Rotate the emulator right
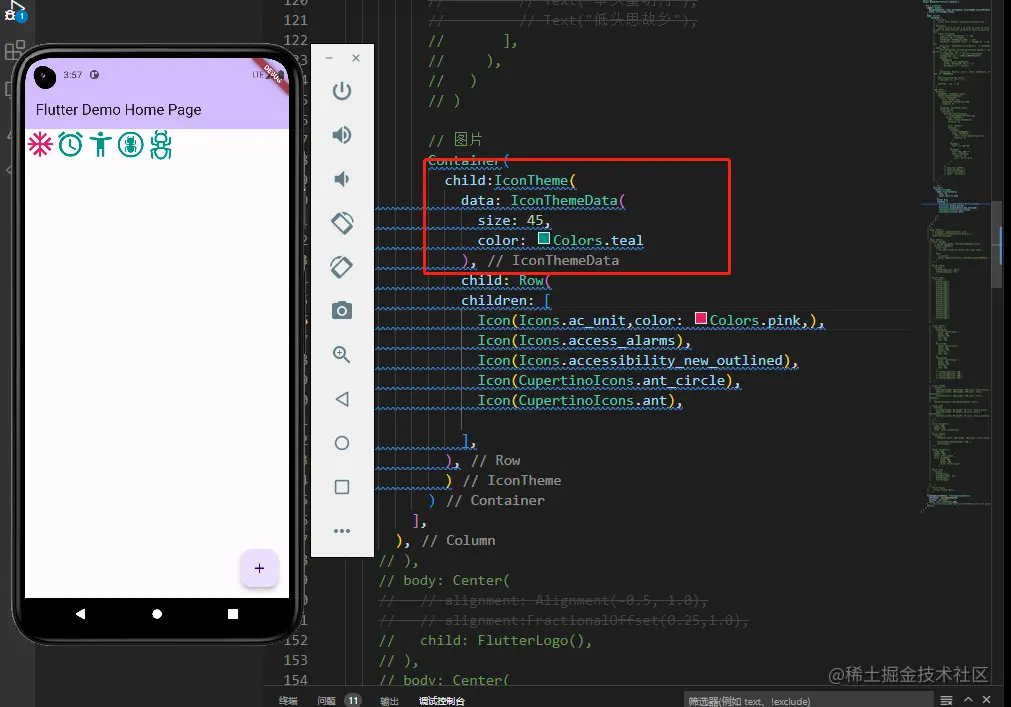 (342, 267)
